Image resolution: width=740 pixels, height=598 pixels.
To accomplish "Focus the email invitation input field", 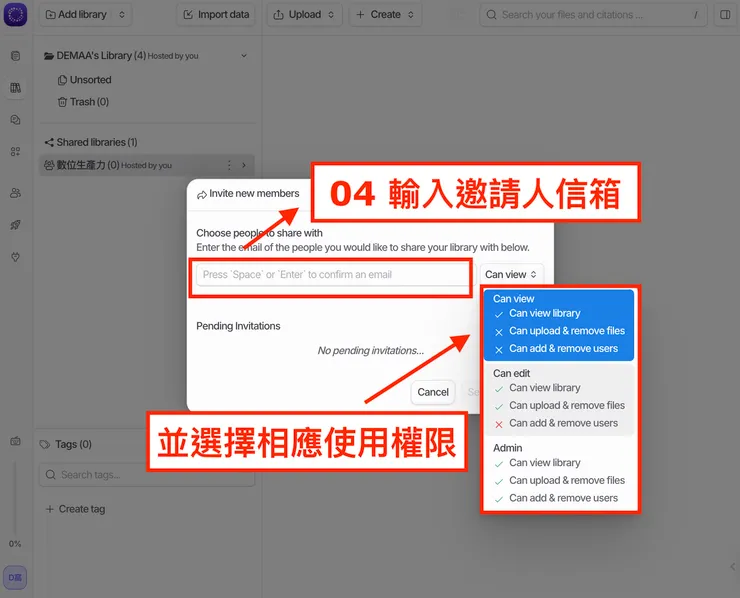I will coord(334,275).
